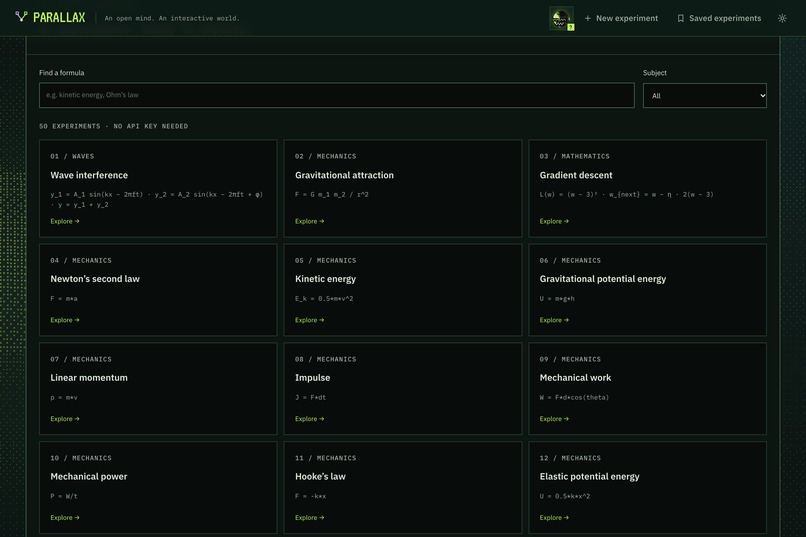The height and width of the screenshot is (537, 806).
Task: Click the formula F = m*a
Action: point(64,299)
